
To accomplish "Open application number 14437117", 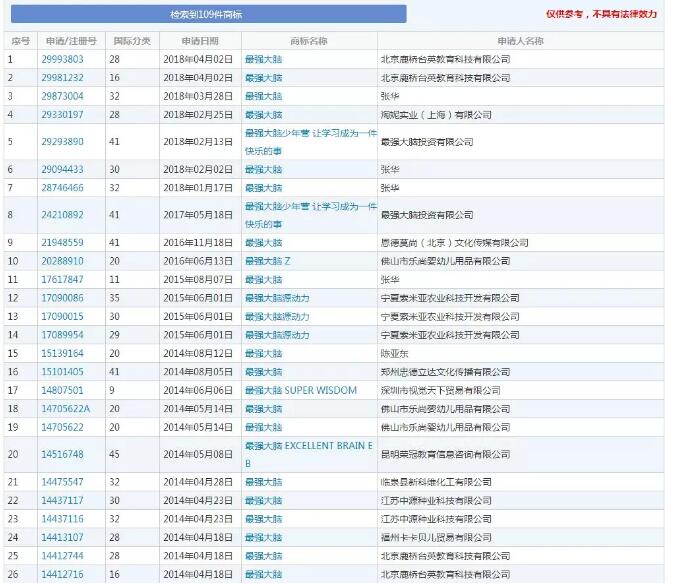I will [63, 500].
